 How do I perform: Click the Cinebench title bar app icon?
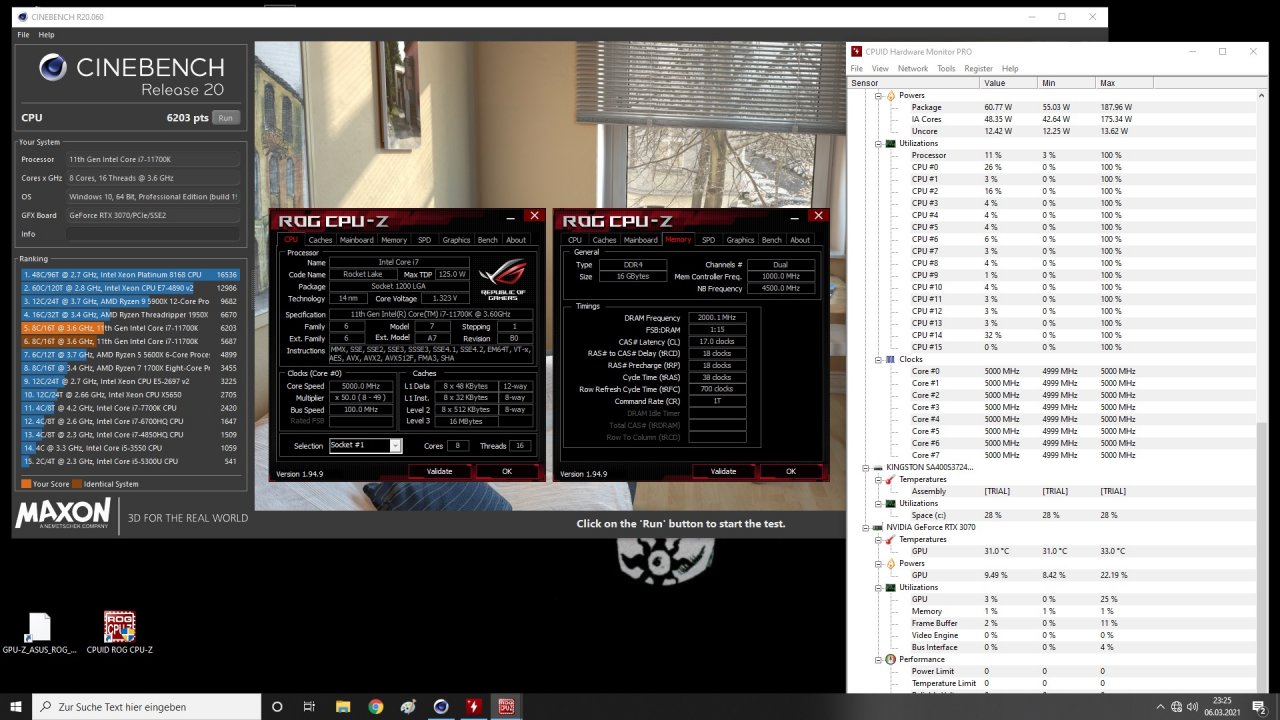coord(22,17)
